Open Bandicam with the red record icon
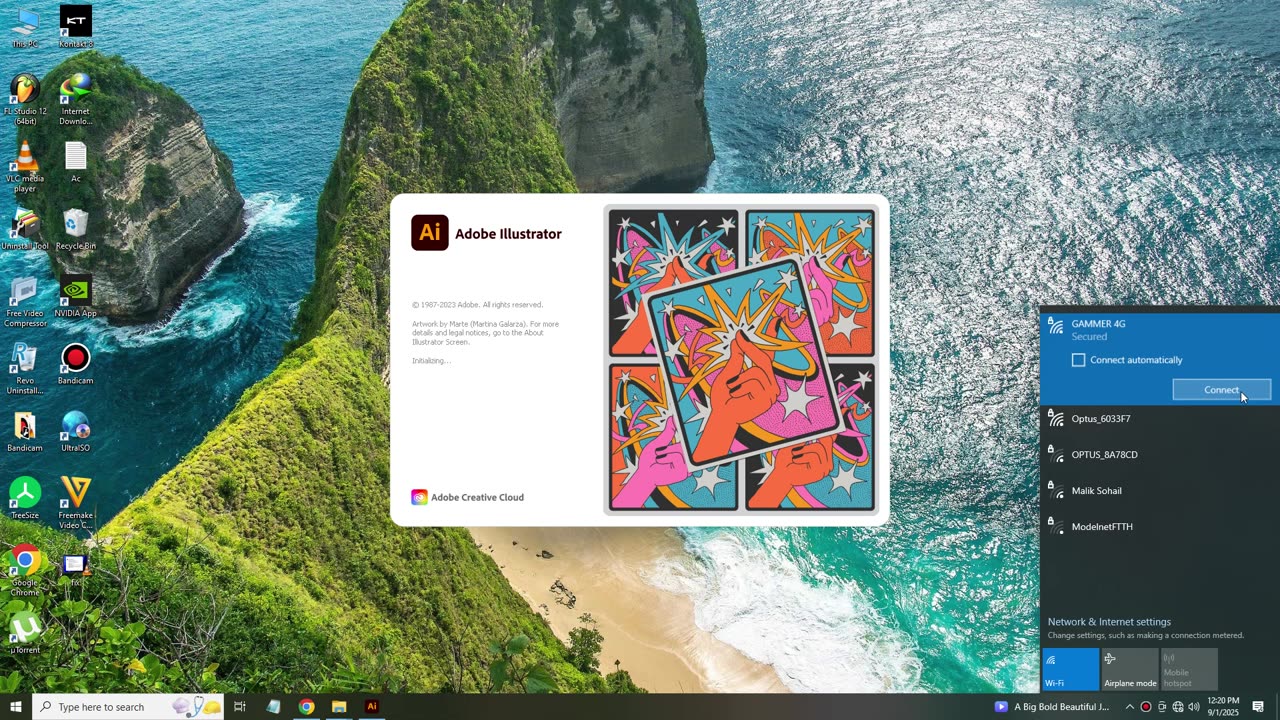This screenshot has height=720, width=1280. 76,364
